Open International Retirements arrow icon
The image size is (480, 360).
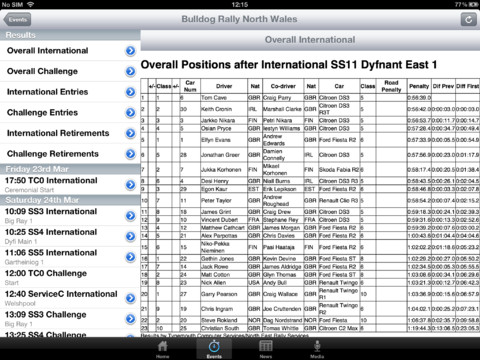click(131, 133)
